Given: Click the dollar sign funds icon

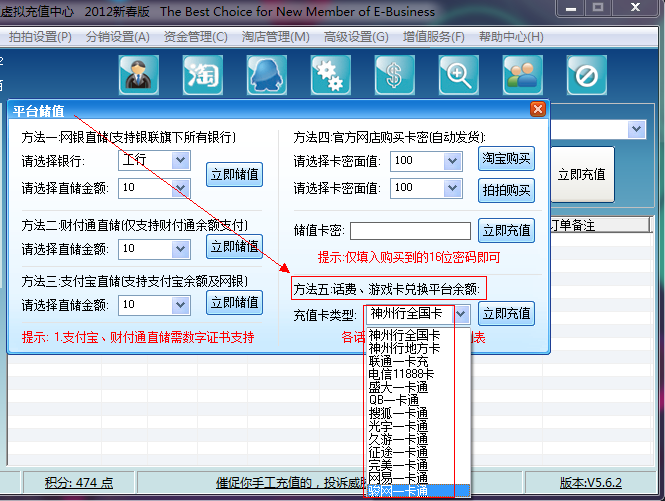Looking at the screenshot, I should point(395,74).
